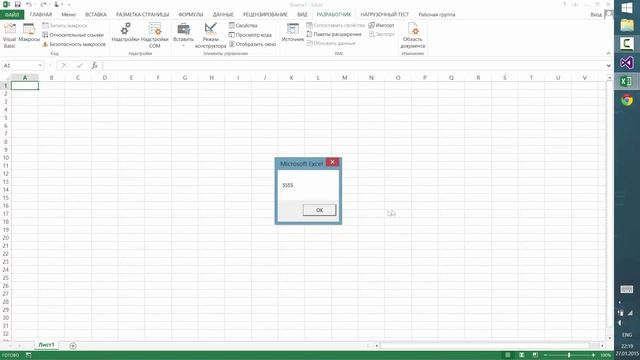Viewport: 640px width, 360px height.
Task: Switch to the ВИД tab
Action: click(302, 14)
